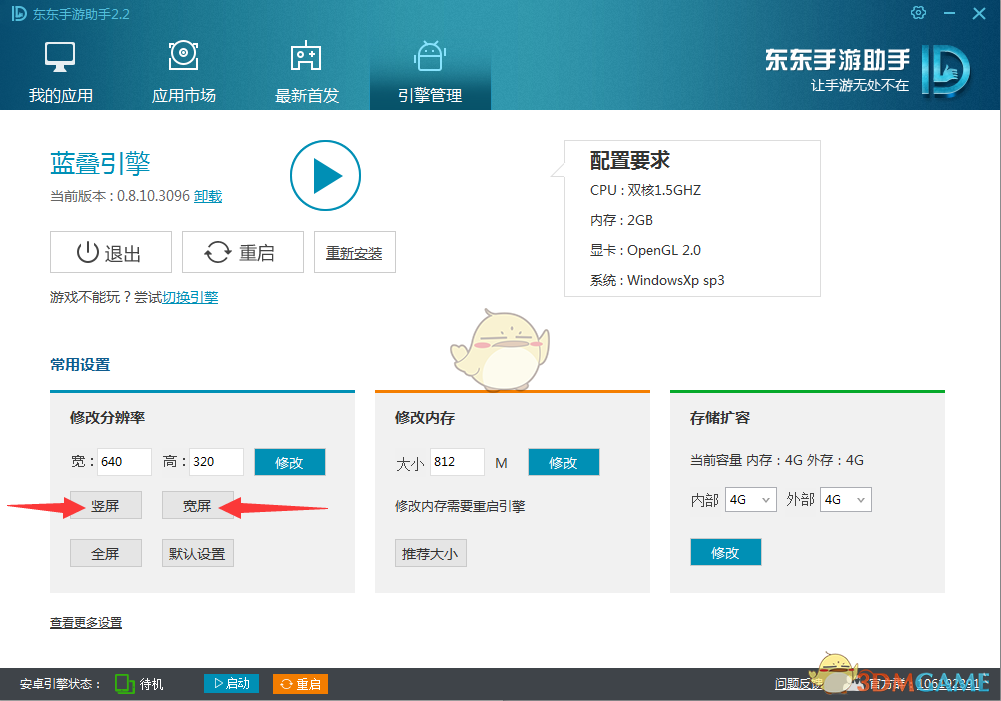Select 竖屏 portrait mode button
Image resolution: width=1001 pixels, height=701 pixels.
point(105,506)
